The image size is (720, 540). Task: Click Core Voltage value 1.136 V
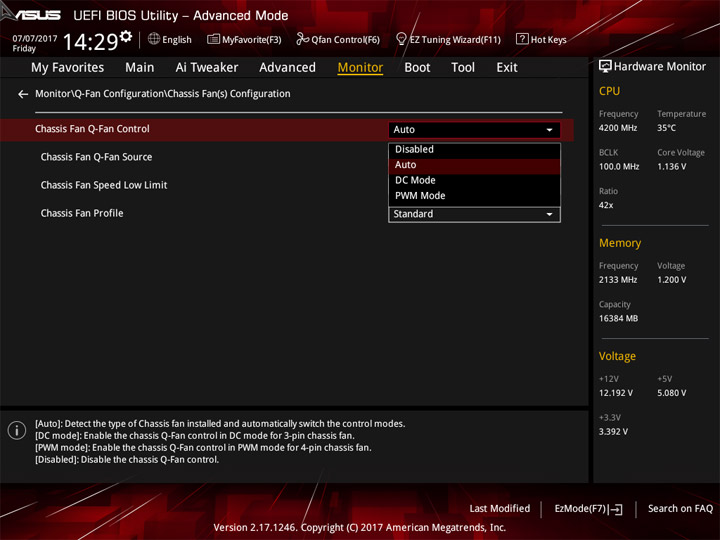pos(671,167)
